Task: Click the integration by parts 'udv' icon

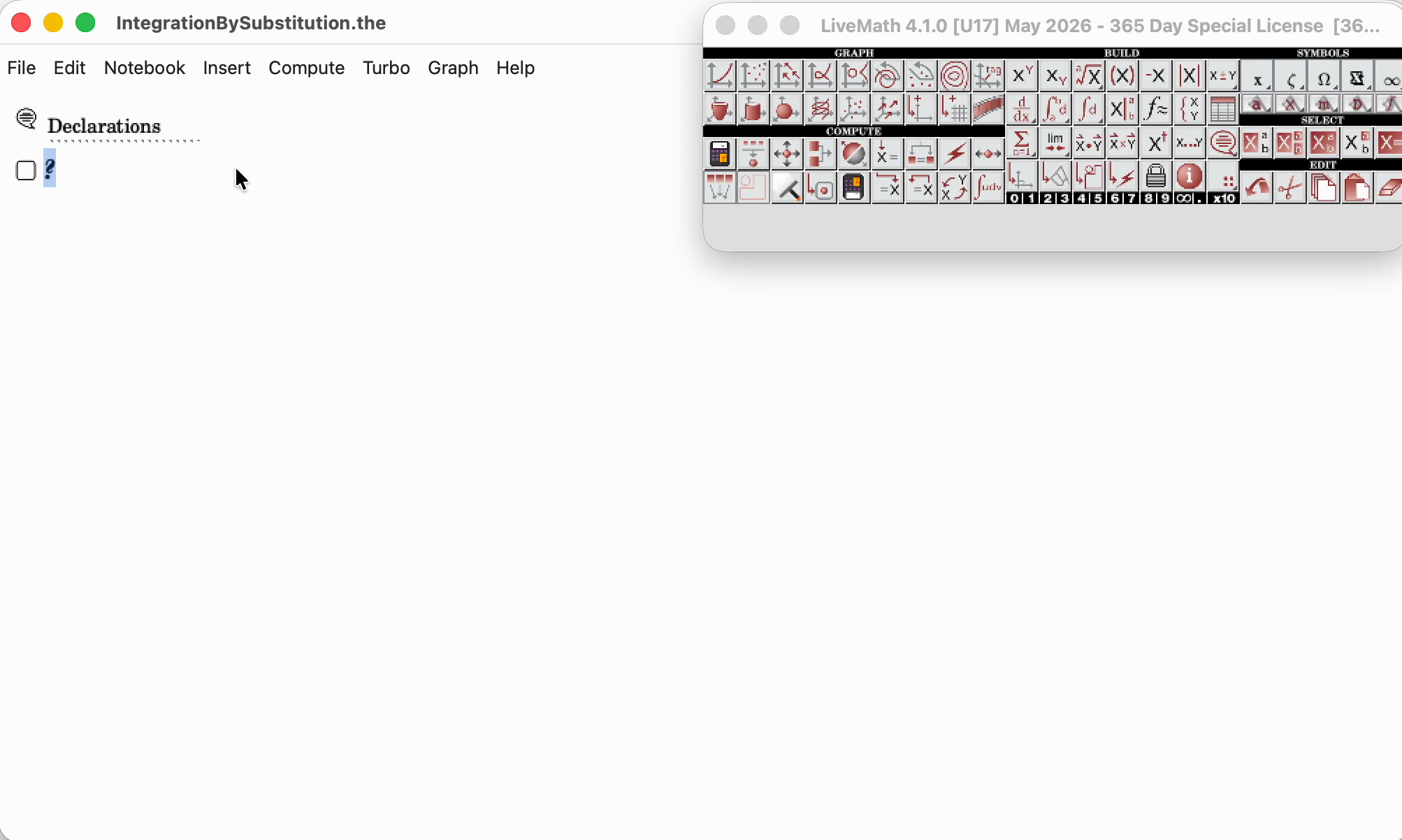Action: pos(988,187)
